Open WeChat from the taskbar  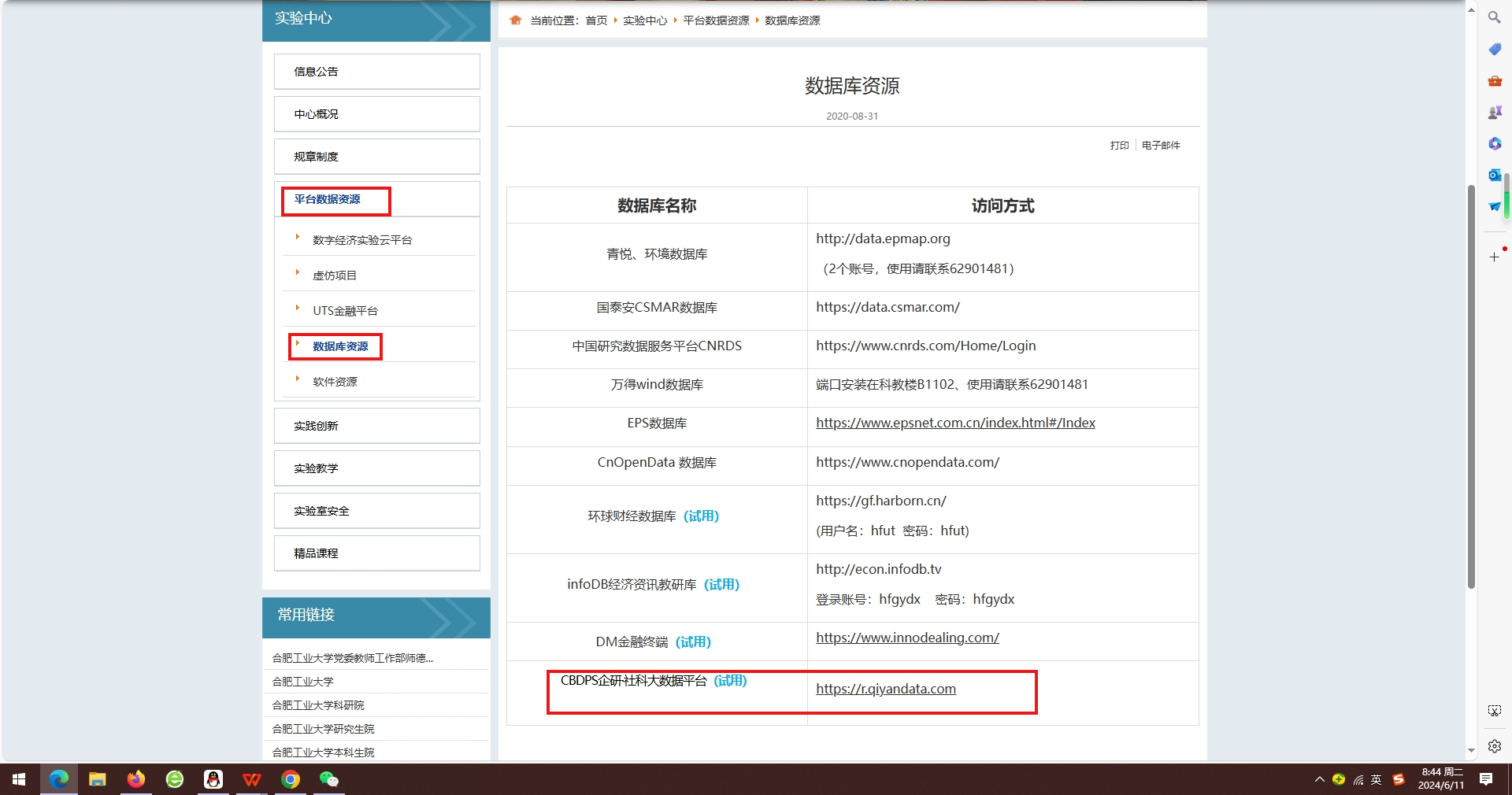(328, 779)
